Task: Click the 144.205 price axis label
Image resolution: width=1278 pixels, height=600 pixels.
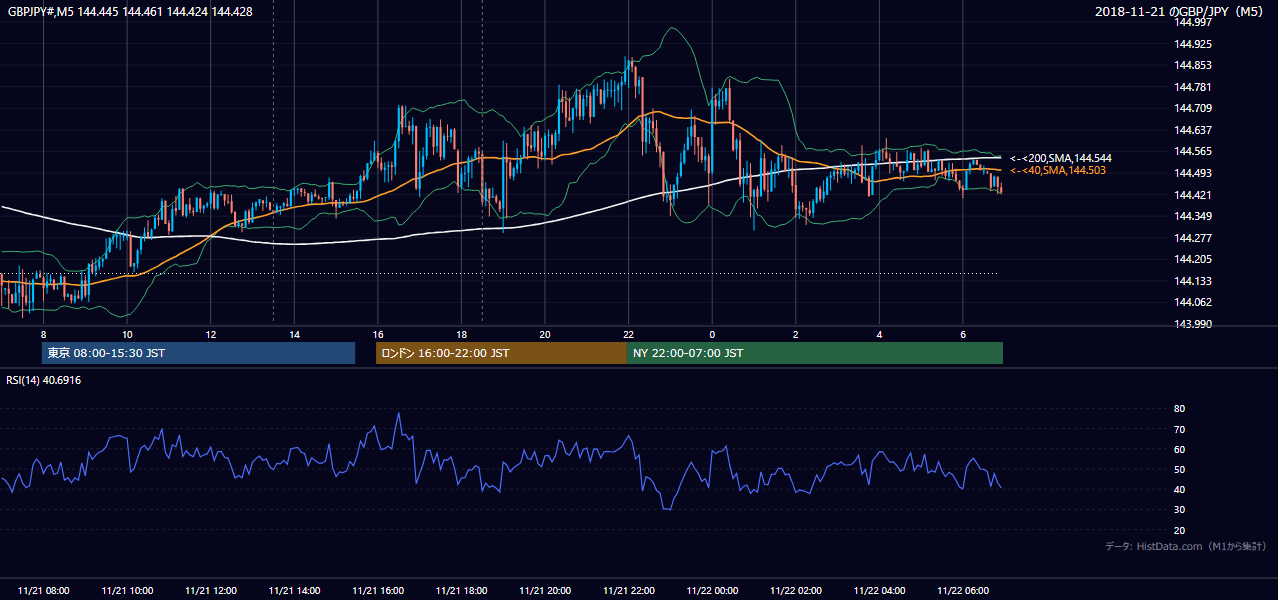Action: 1193,259
